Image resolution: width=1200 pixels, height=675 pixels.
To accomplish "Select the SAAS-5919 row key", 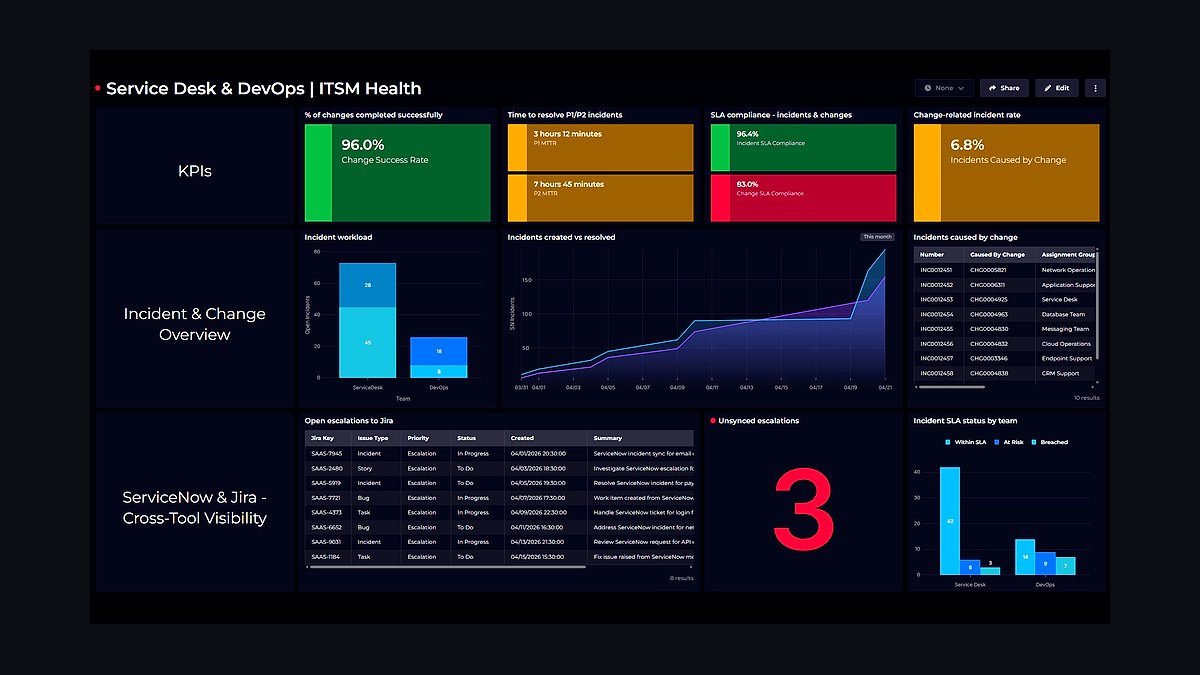I will pos(326,483).
